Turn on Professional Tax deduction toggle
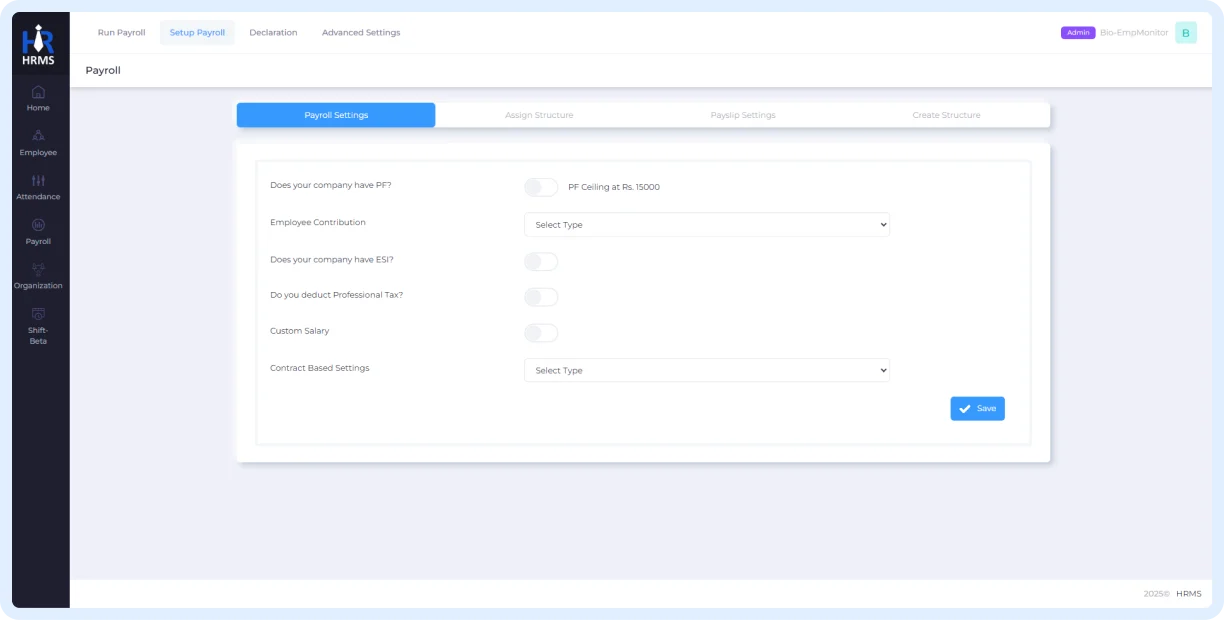The image size is (1224, 620). (541, 297)
